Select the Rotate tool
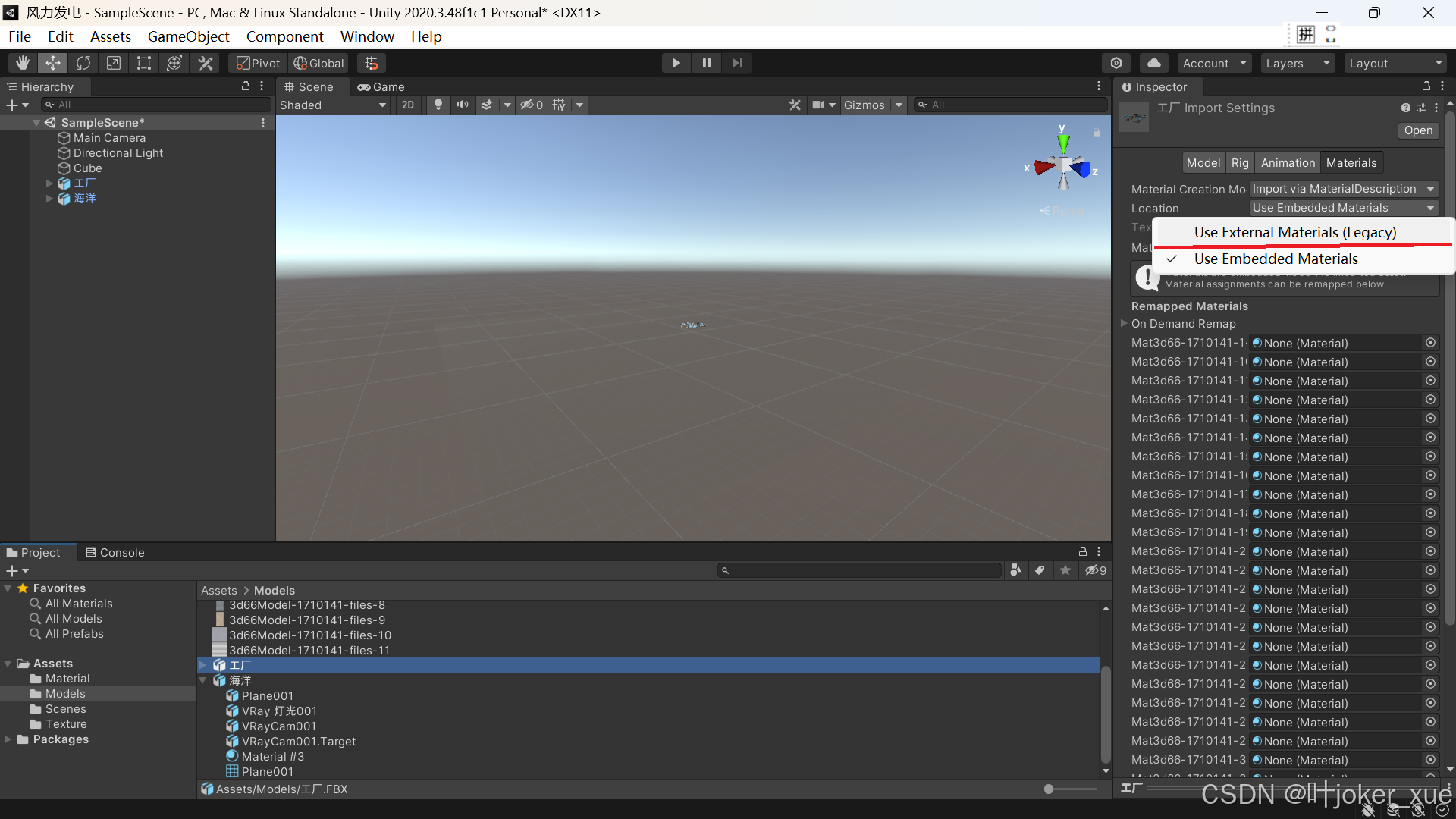This screenshot has width=1456, height=819. coord(83,62)
